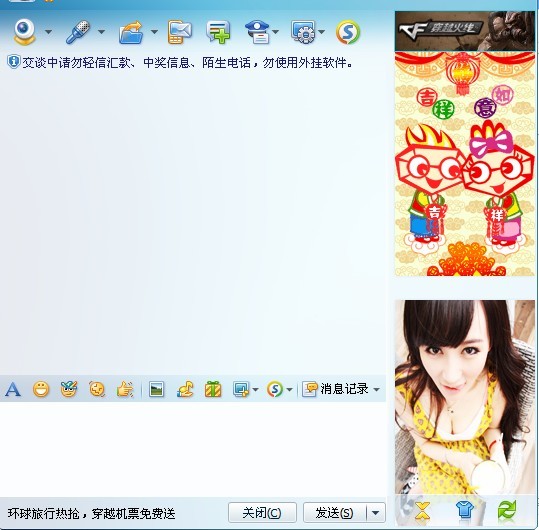Send a gift box icon
This screenshot has height=530, width=539.
point(213,390)
